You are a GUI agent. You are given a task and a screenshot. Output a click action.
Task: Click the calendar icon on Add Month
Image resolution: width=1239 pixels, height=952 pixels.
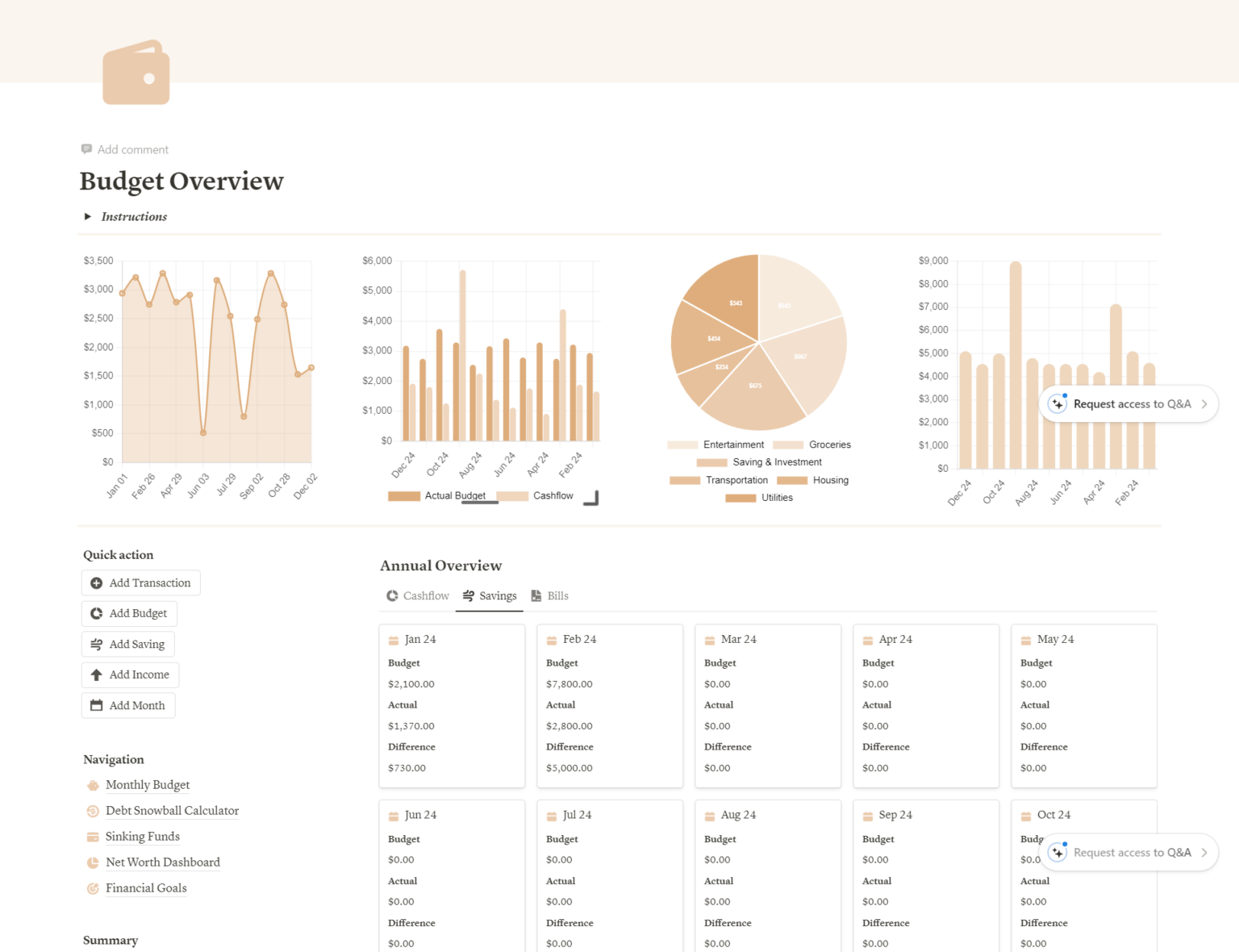click(97, 706)
